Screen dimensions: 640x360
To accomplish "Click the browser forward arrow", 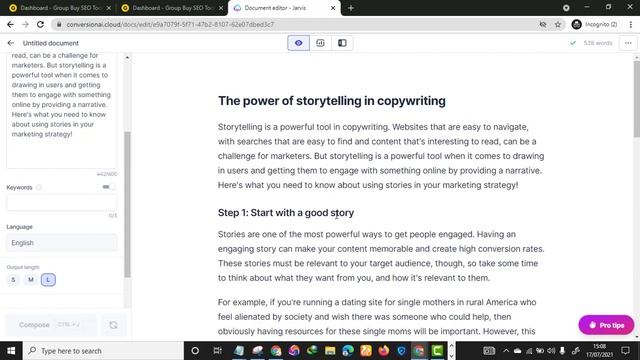I will [x=25, y=24].
